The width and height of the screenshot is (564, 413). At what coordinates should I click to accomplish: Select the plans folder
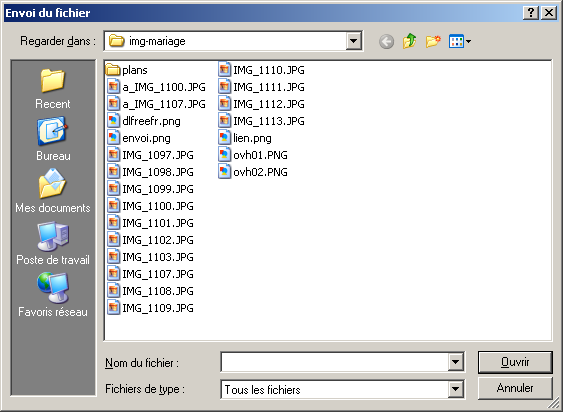click(x=127, y=70)
